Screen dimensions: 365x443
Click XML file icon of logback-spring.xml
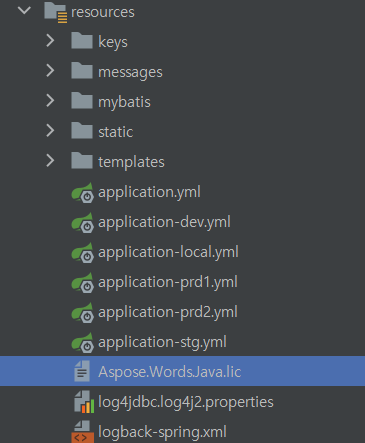[x=83, y=432]
